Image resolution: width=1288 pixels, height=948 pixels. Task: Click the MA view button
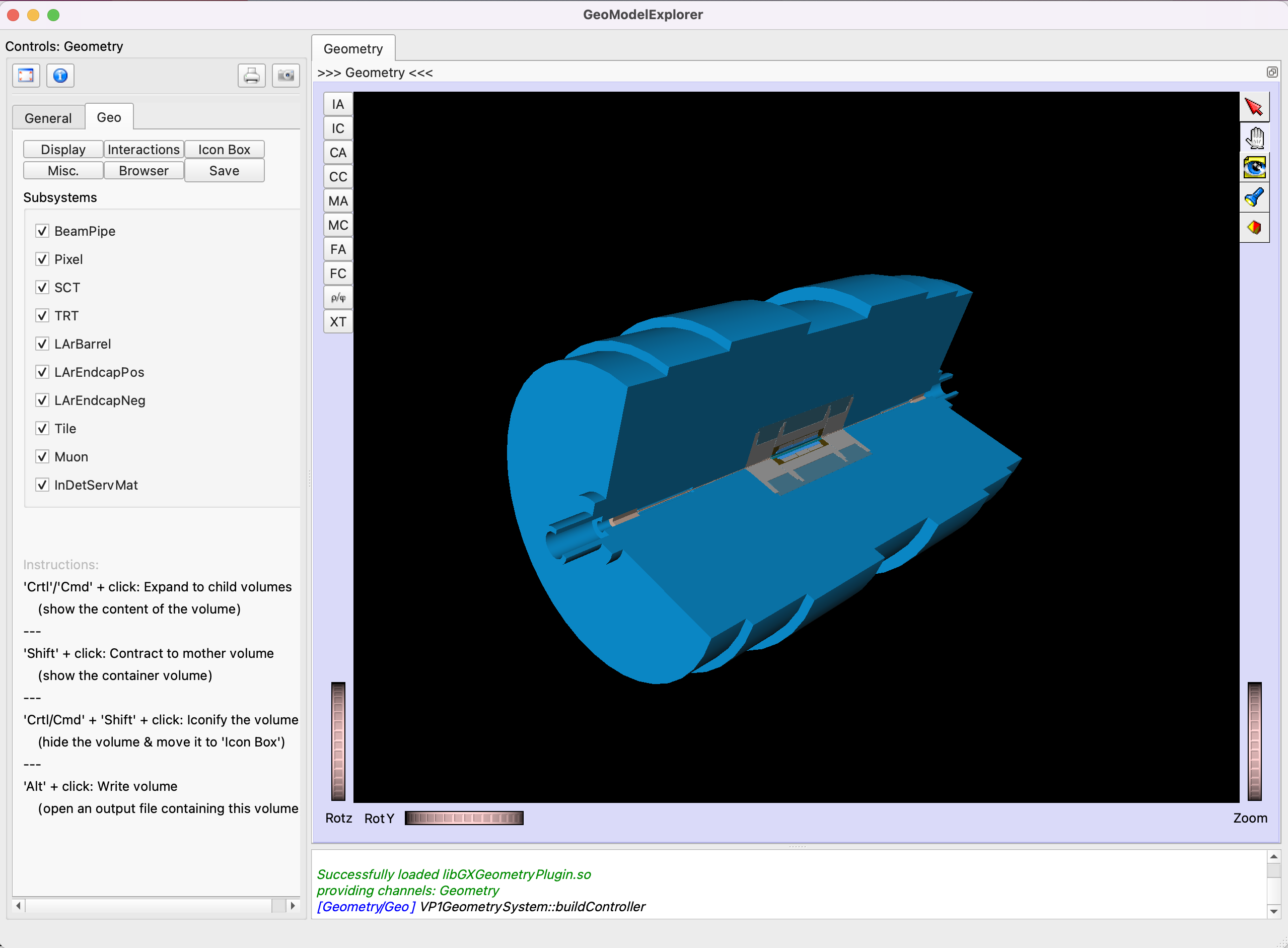[x=338, y=201]
